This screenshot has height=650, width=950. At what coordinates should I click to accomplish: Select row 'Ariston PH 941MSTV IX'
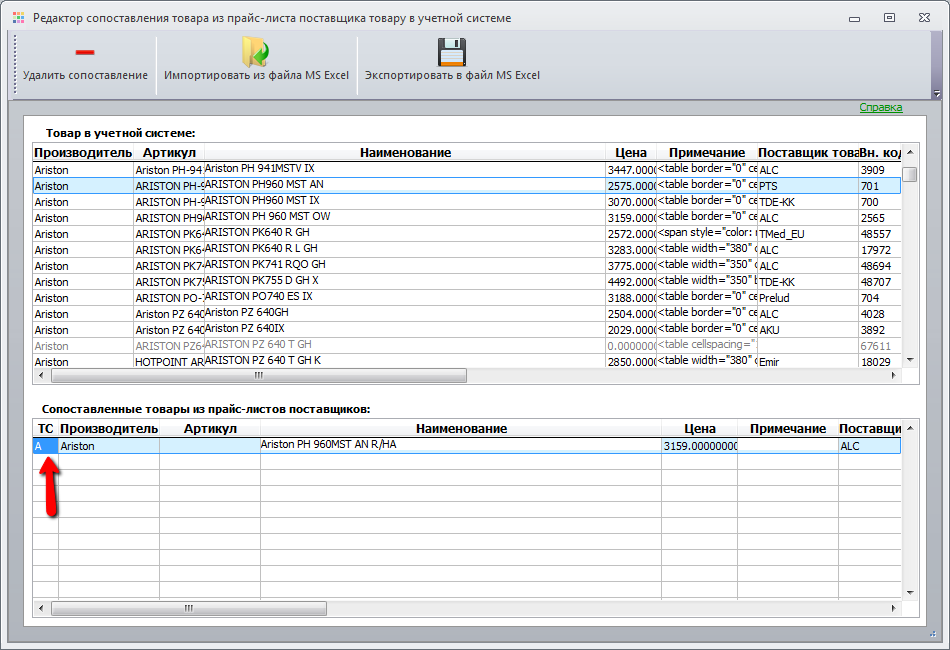coord(467,170)
